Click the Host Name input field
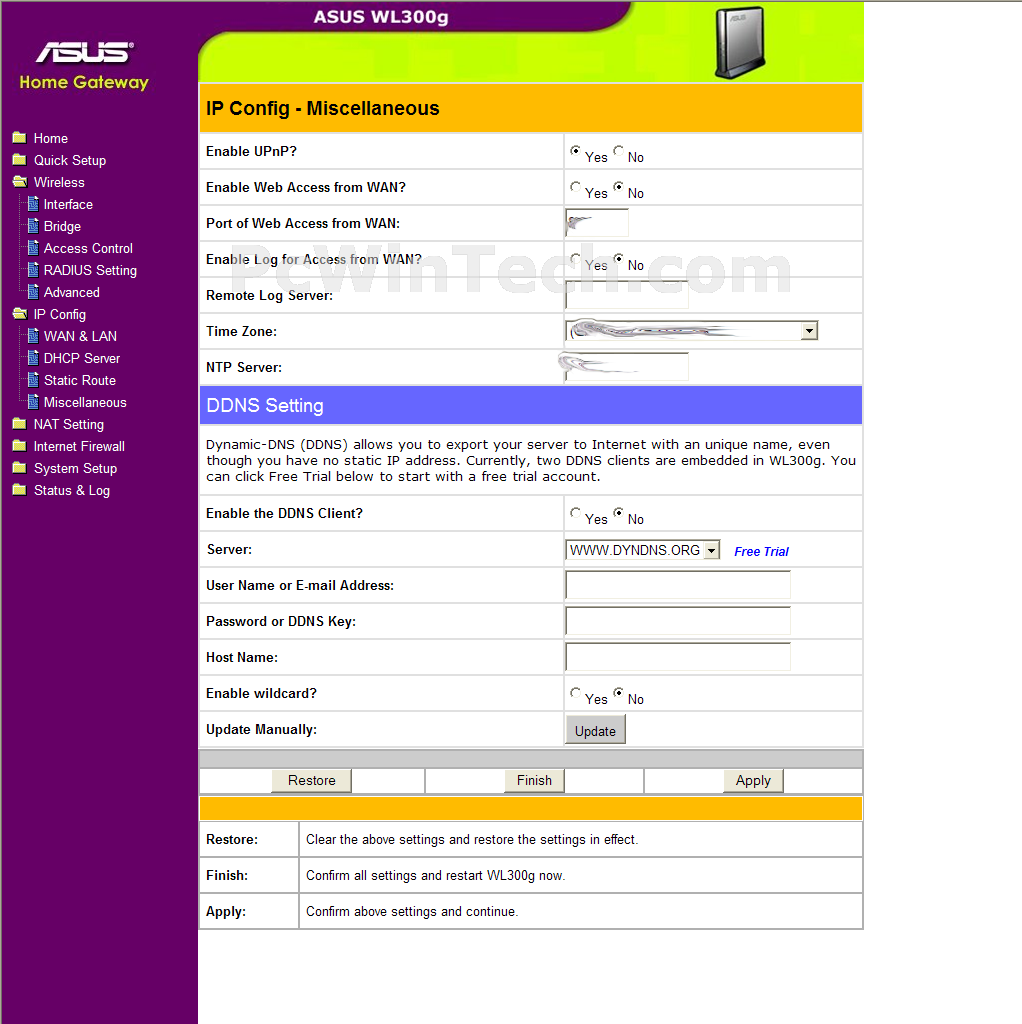This screenshot has height=1024, width=1022. pyautogui.click(x=678, y=656)
